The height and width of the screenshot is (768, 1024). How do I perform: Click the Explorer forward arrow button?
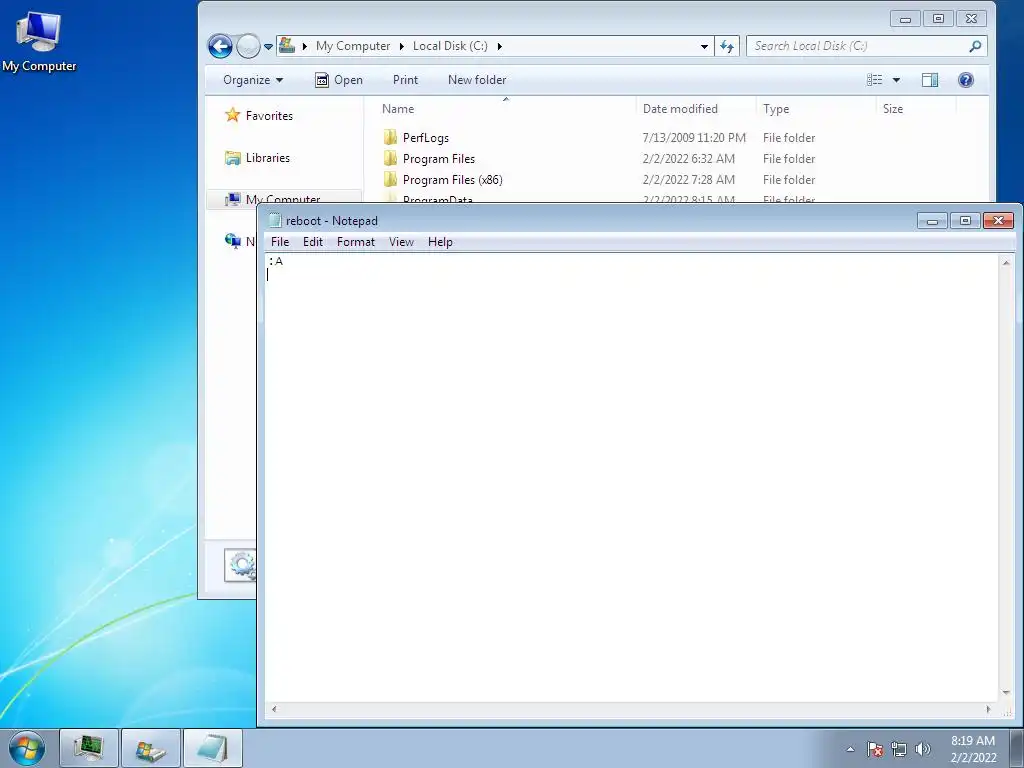tap(248, 46)
